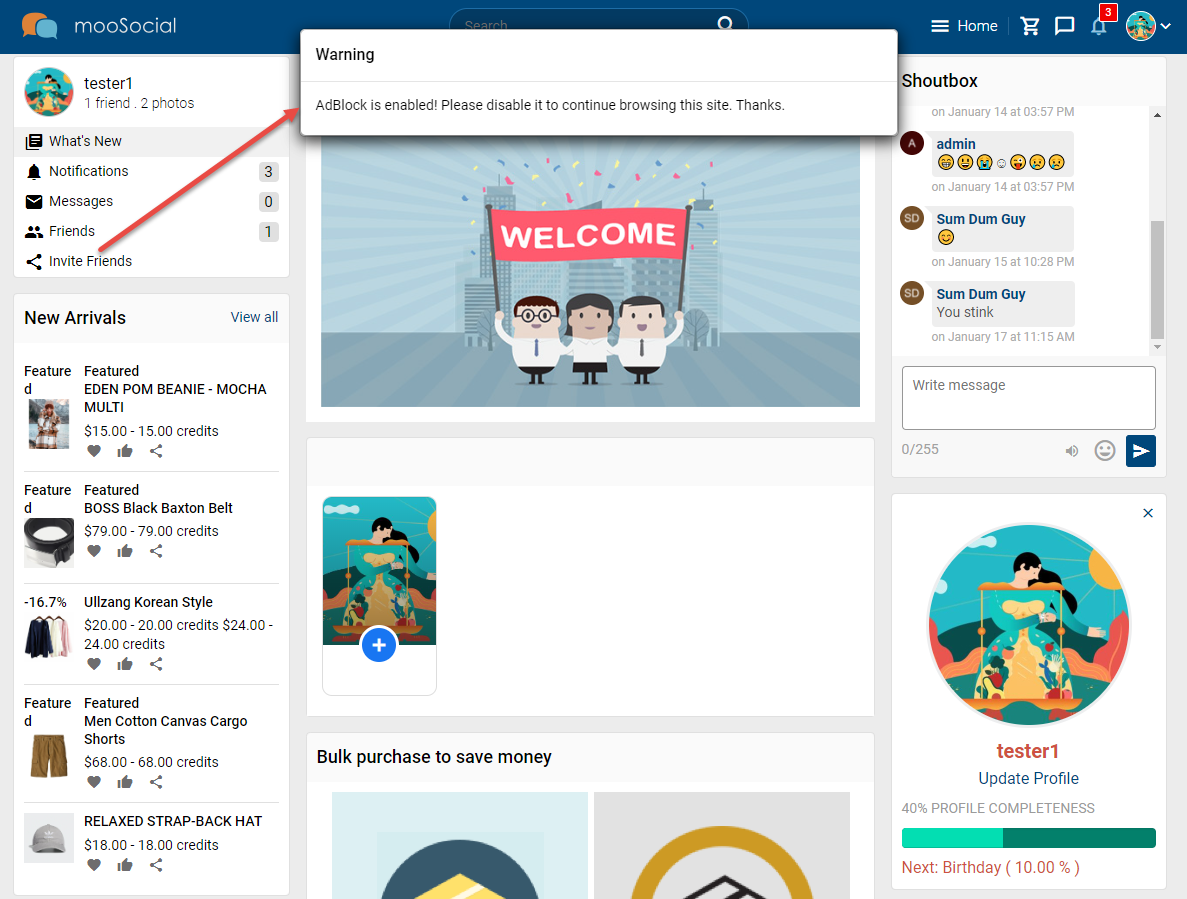Click Next: Birthday ( 10.00 % ) text
This screenshot has width=1187, height=899.
coord(990,868)
